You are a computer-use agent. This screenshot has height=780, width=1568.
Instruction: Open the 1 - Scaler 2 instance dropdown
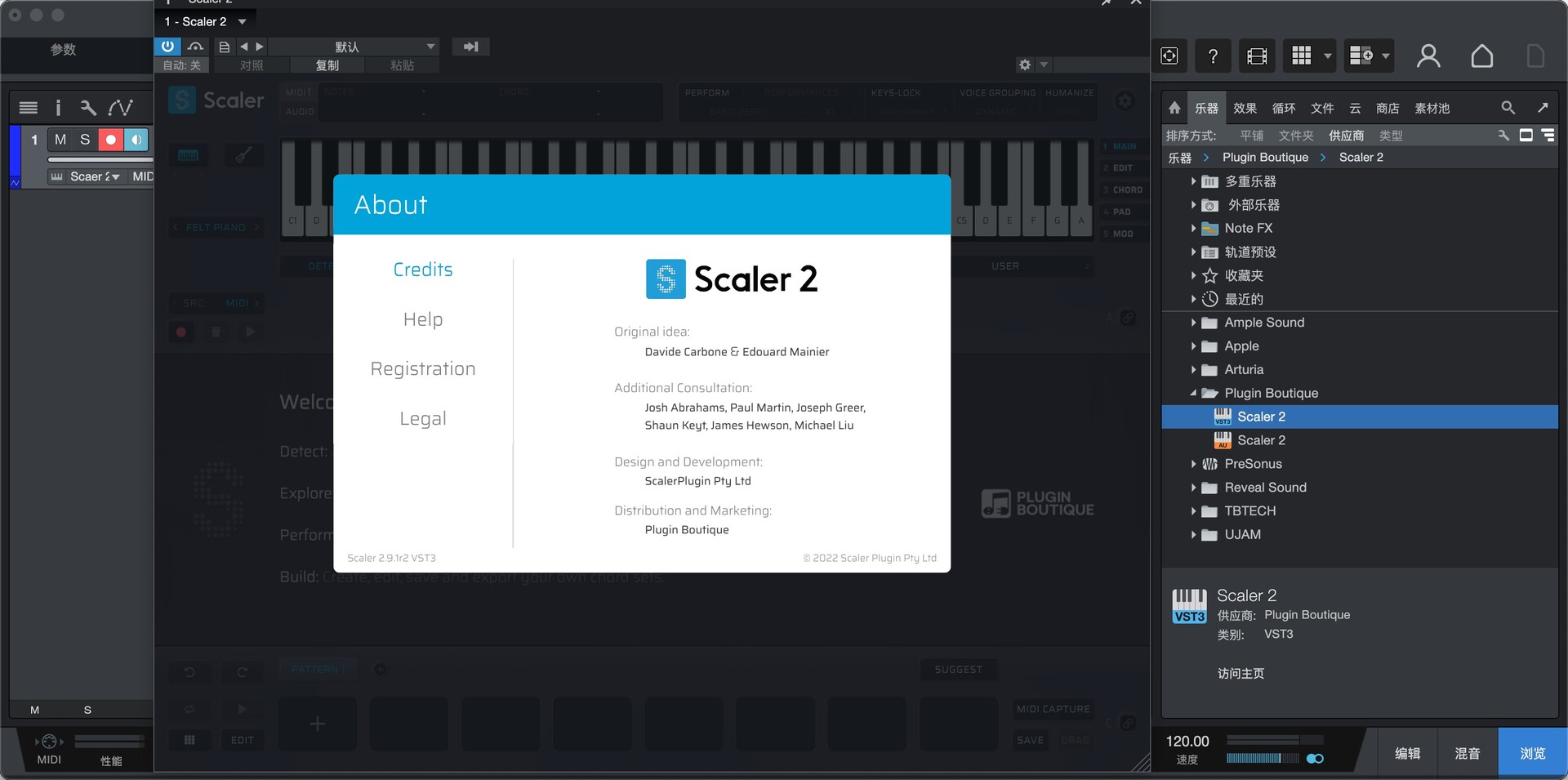[x=206, y=21]
